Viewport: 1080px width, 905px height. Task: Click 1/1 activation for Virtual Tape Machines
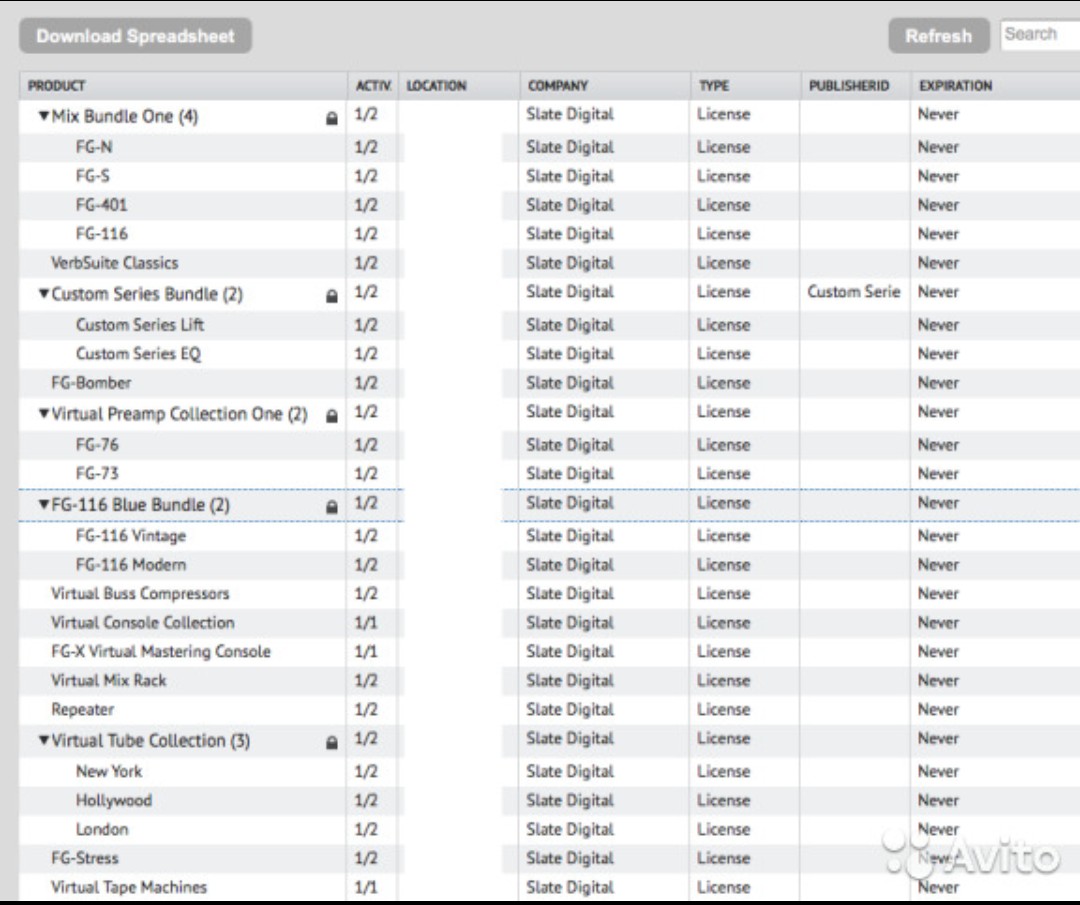366,886
